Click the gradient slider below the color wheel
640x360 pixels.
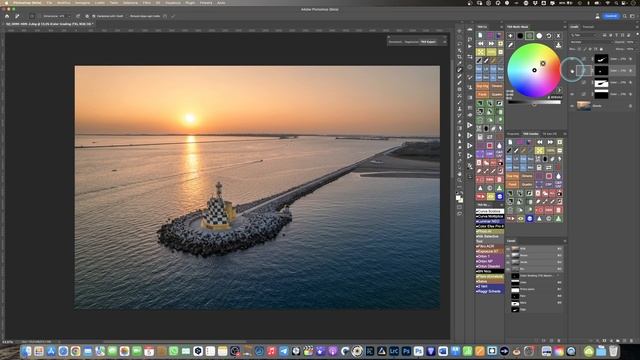(535, 102)
